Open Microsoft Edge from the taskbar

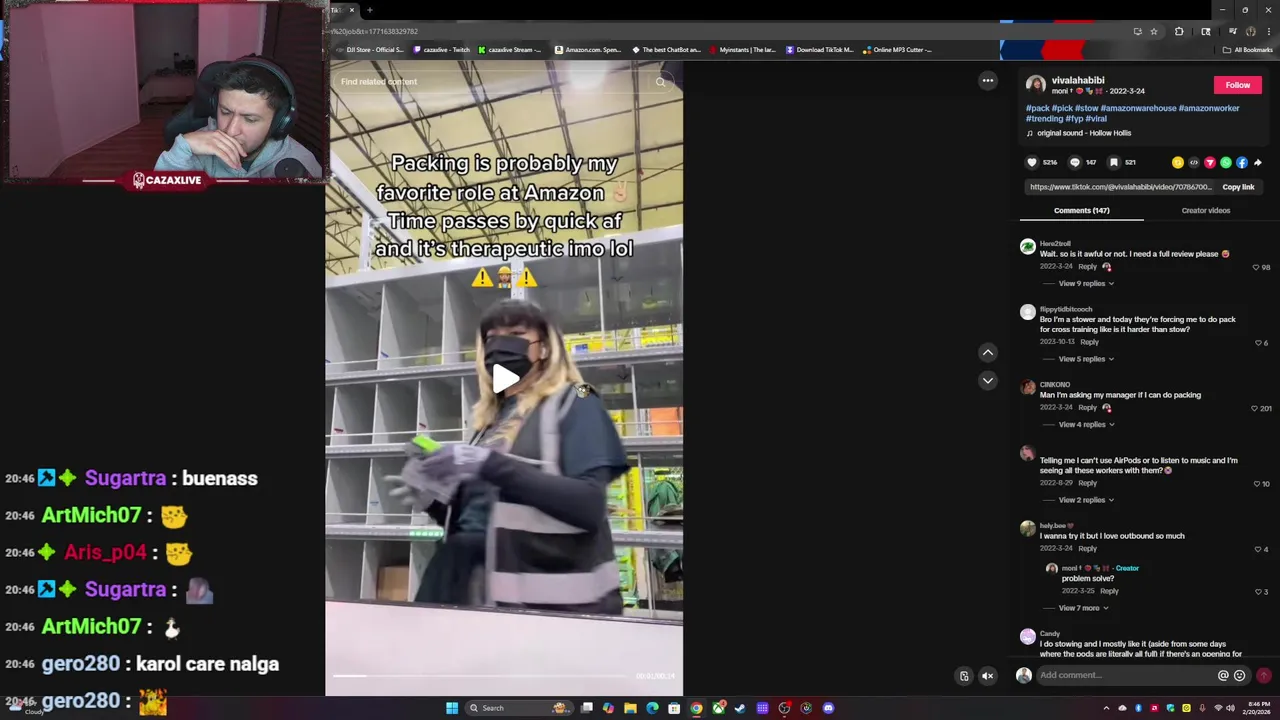[652, 708]
